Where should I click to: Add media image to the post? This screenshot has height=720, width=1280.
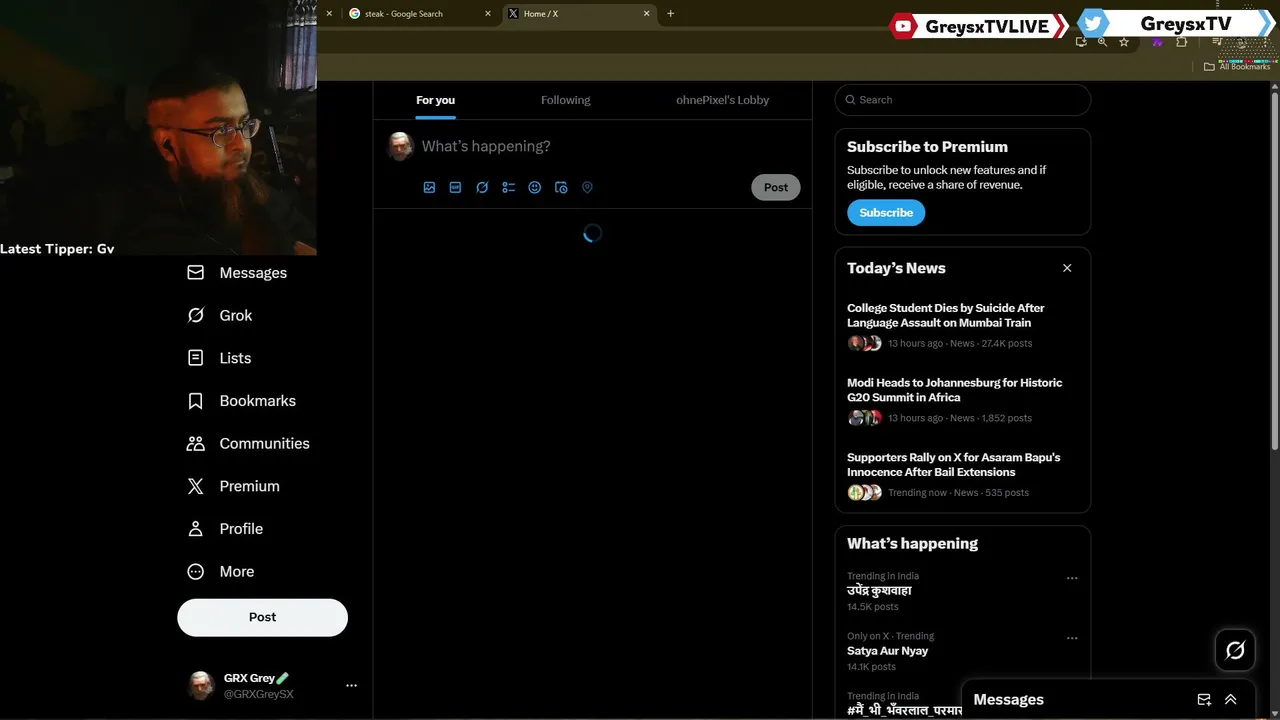click(x=429, y=187)
